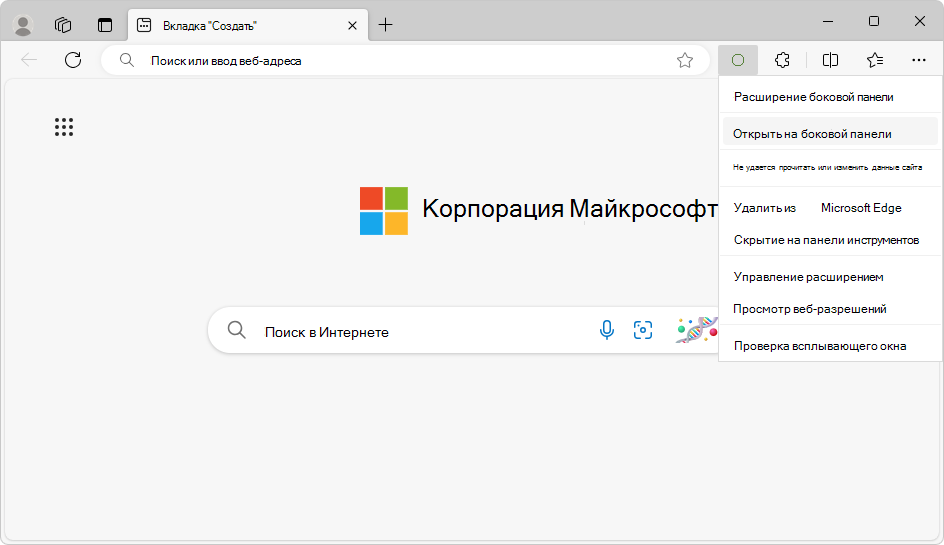Select the "Вкладка Создать" tab
The height and width of the screenshot is (545, 944).
tap(247, 25)
